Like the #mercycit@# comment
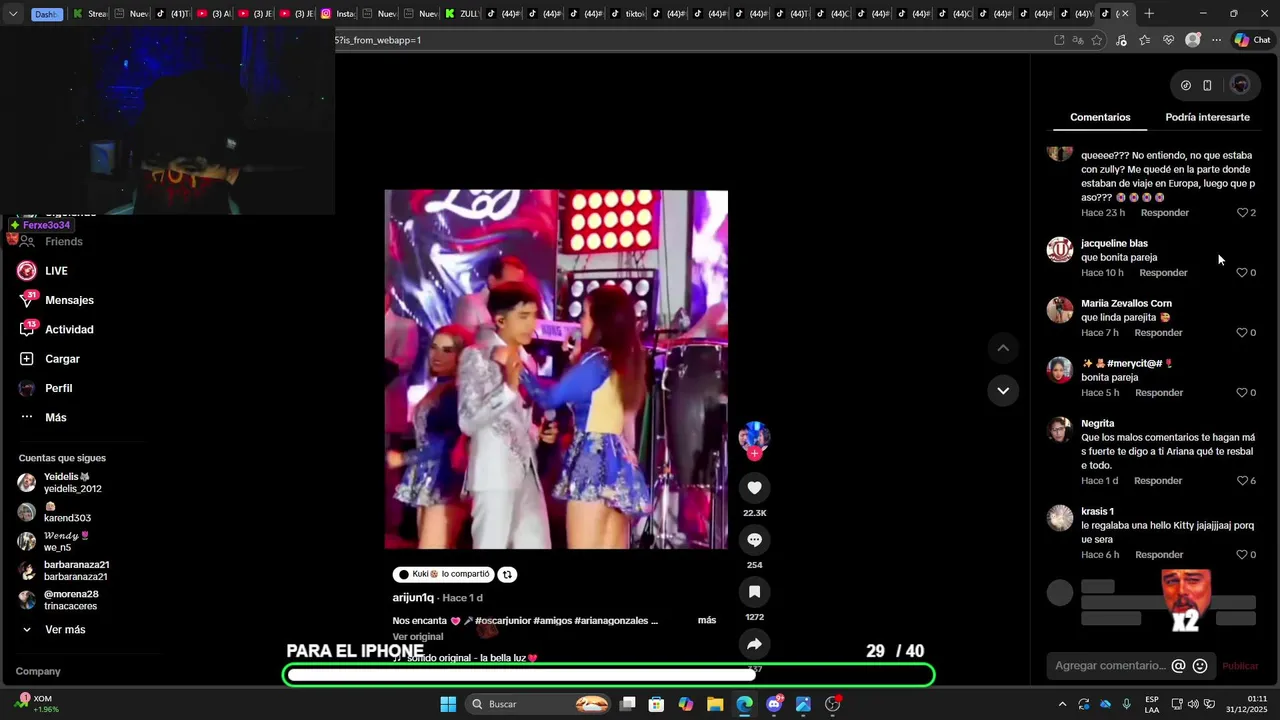 (1243, 393)
